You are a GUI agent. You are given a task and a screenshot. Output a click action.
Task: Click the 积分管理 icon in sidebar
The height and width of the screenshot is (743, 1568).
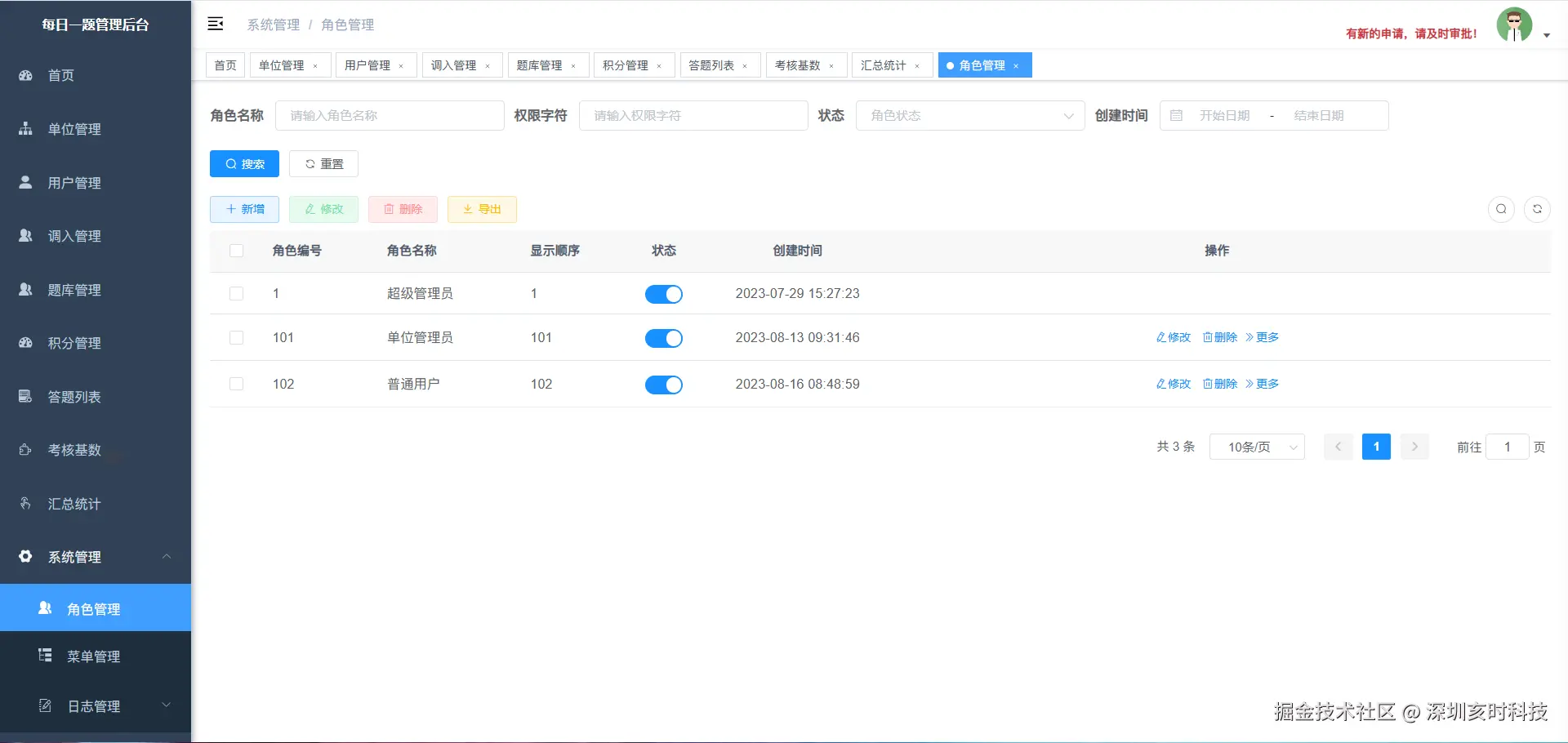coord(25,343)
